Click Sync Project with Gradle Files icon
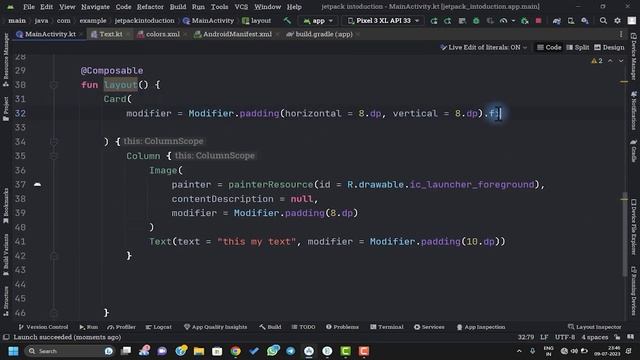The width and height of the screenshot is (640, 360). tap(557, 20)
